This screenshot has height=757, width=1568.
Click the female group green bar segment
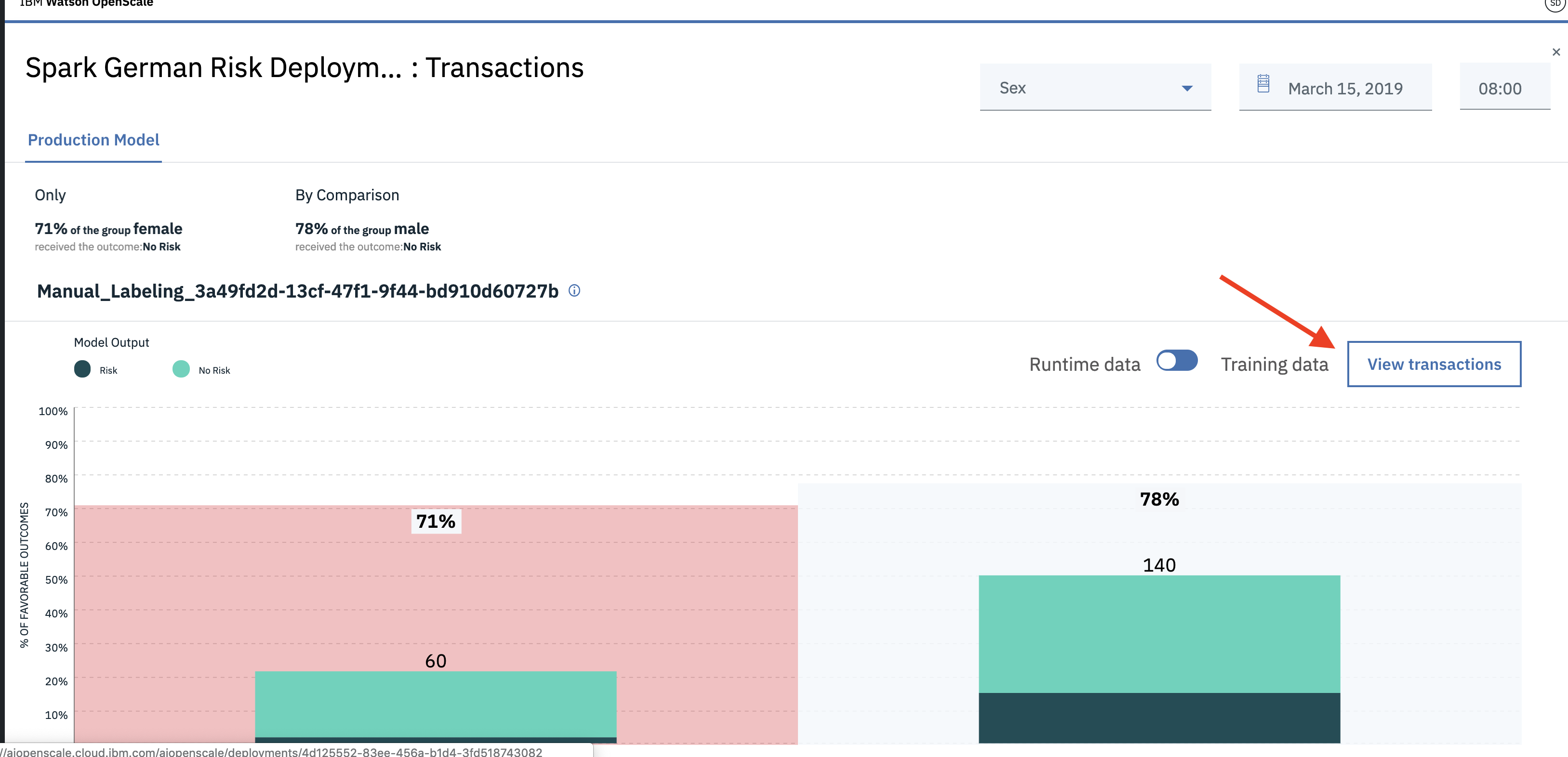click(435, 704)
